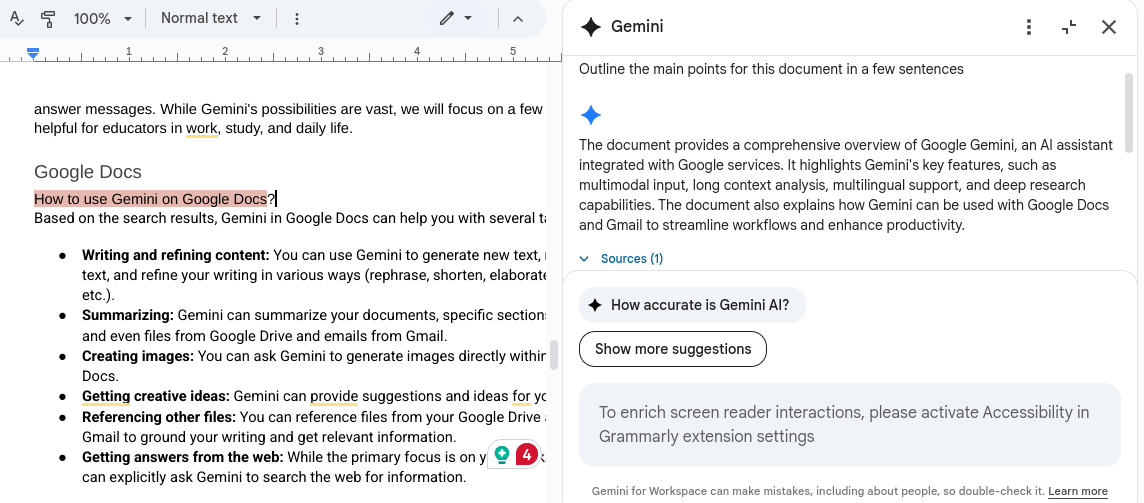Open the Gemini panel more options menu
The height and width of the screenshot is (503, 1144).
click(1029, 27)
